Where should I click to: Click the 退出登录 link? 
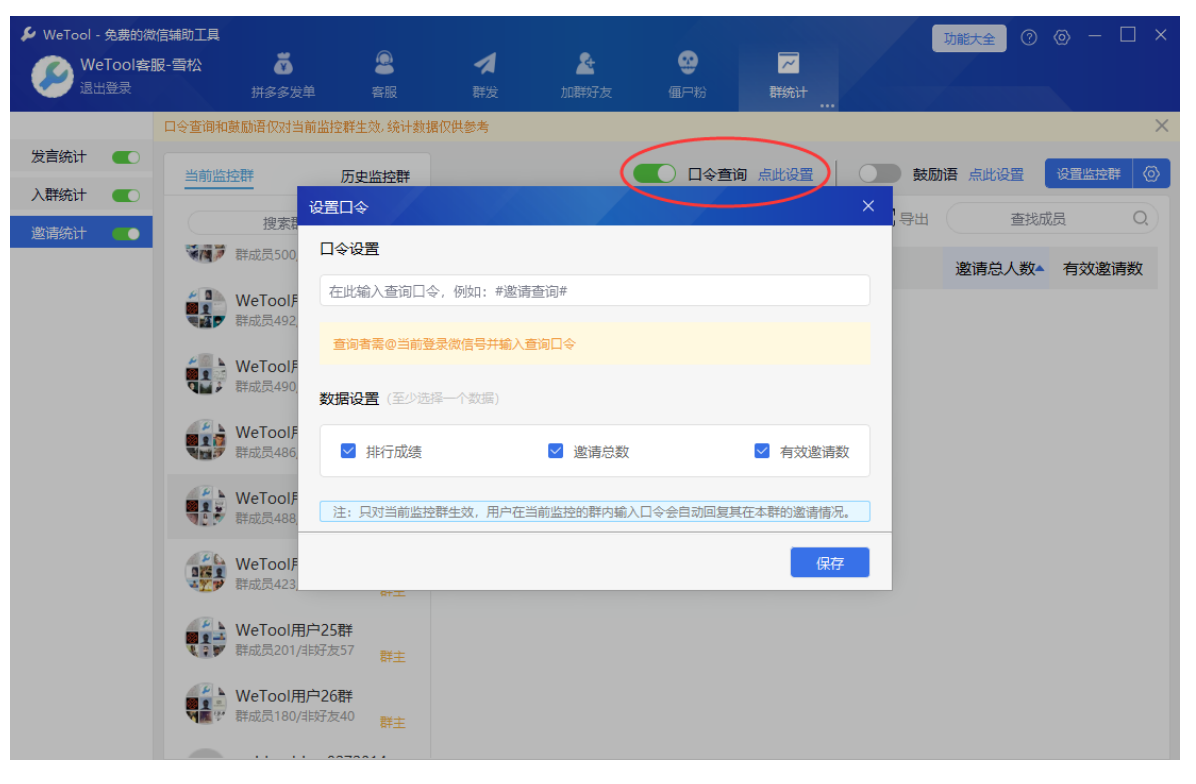(x=105, y=88)
